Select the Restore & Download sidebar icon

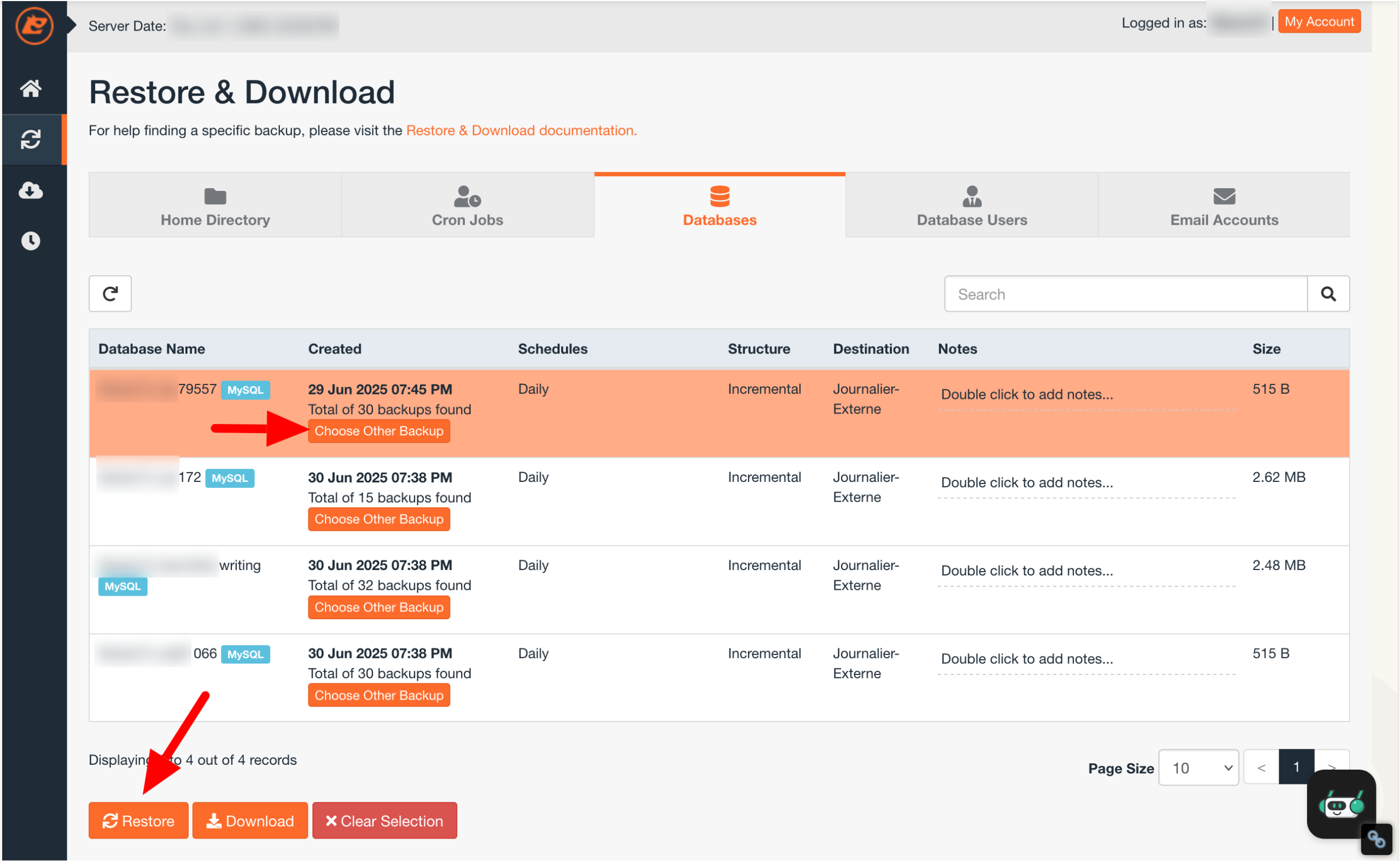[31, 139]
